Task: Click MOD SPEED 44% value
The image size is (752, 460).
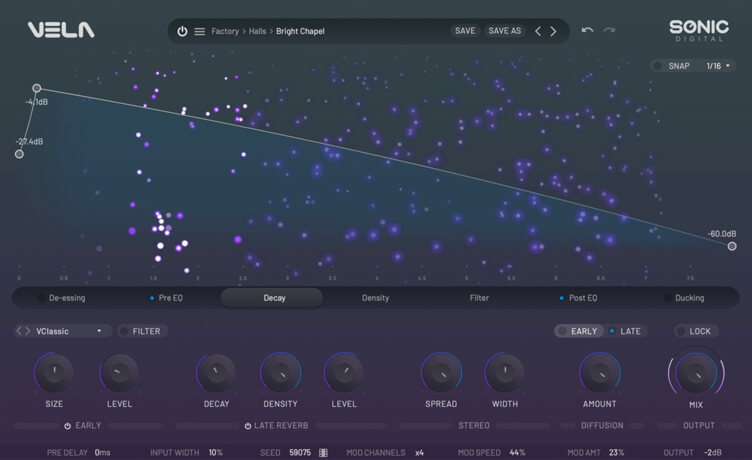Action: (x=517, y=453)
